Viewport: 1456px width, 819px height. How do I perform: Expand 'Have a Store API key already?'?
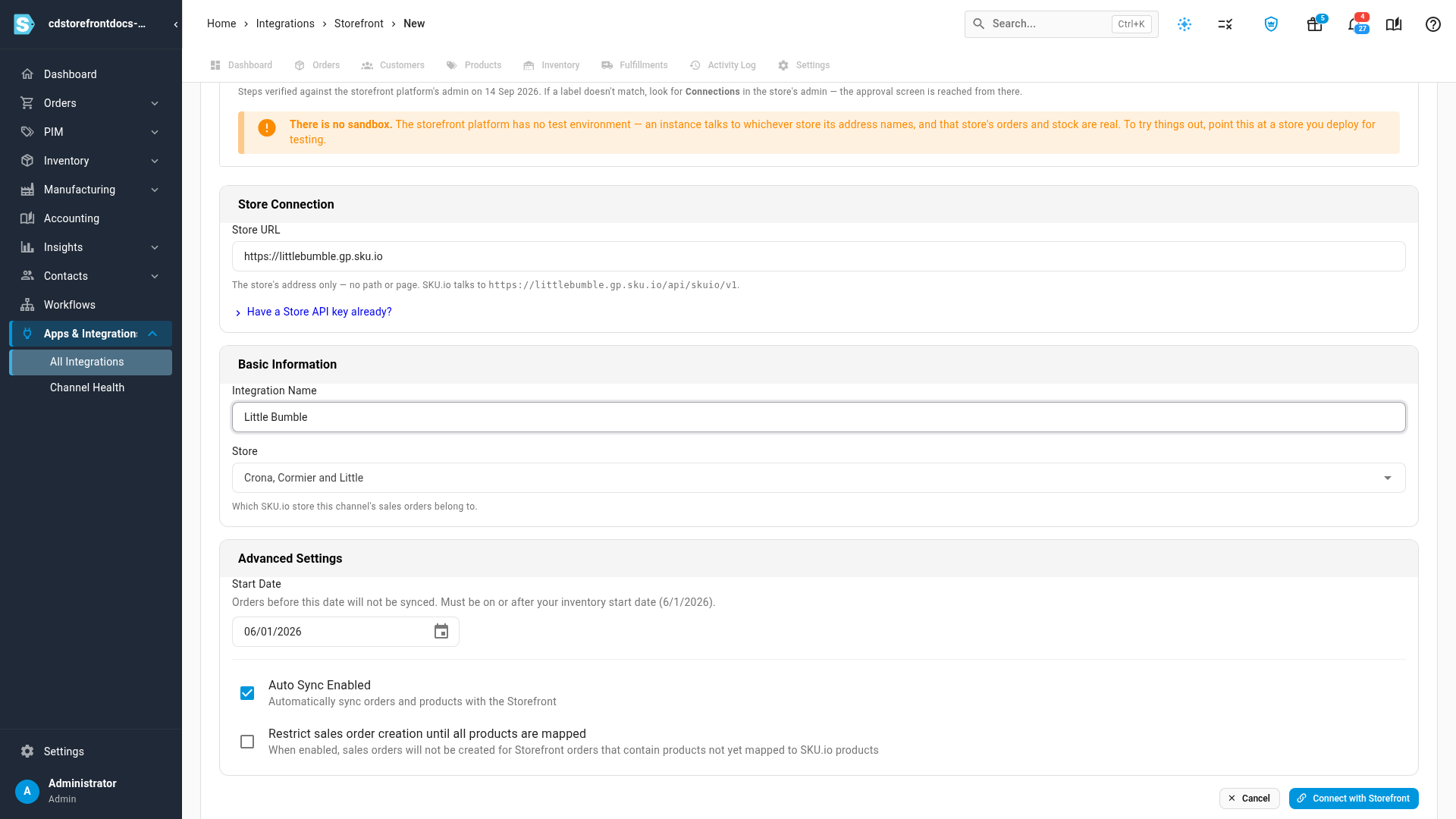(314, 312)
